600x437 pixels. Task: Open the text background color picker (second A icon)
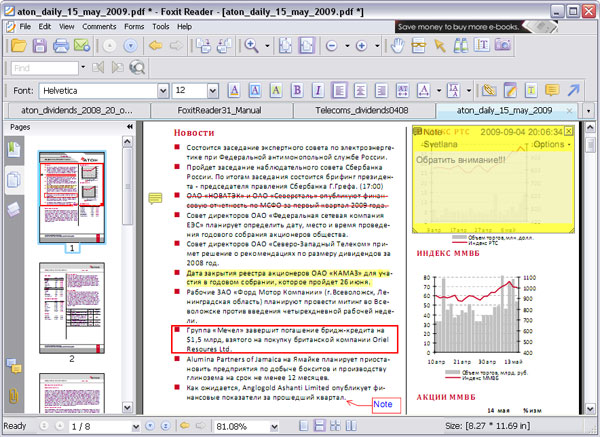point(255,91)
